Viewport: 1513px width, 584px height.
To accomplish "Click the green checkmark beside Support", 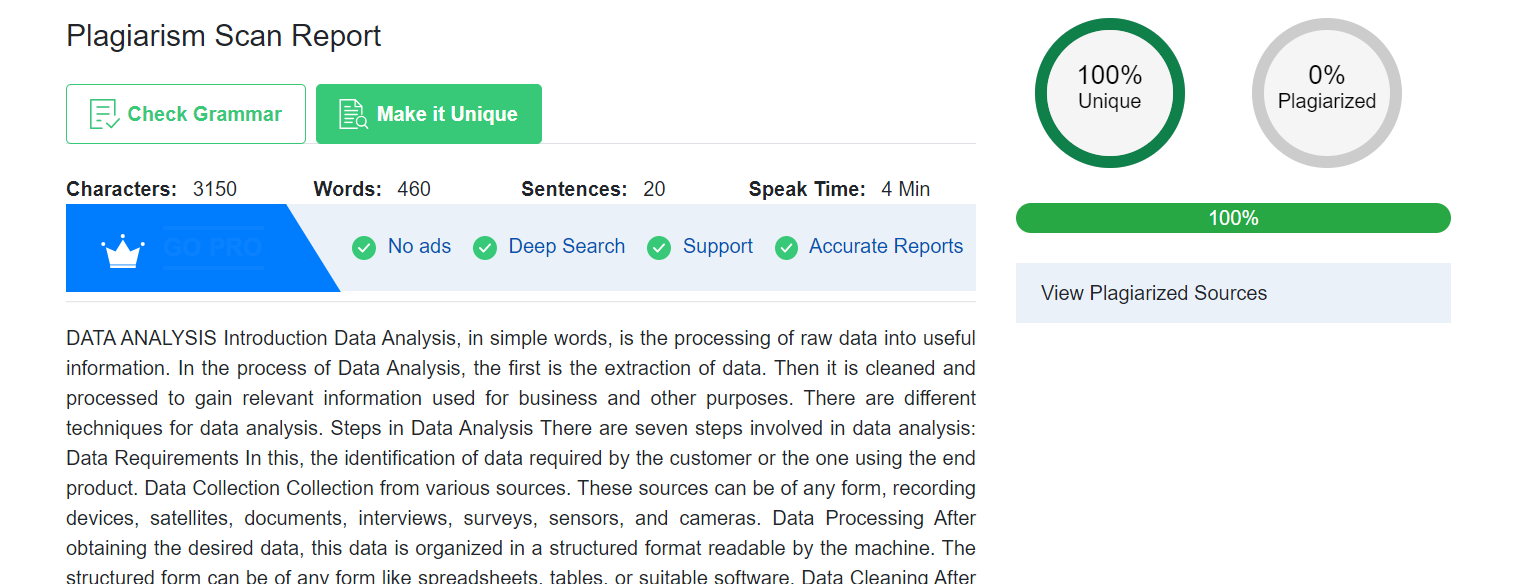I will click(x=659, y=248).
